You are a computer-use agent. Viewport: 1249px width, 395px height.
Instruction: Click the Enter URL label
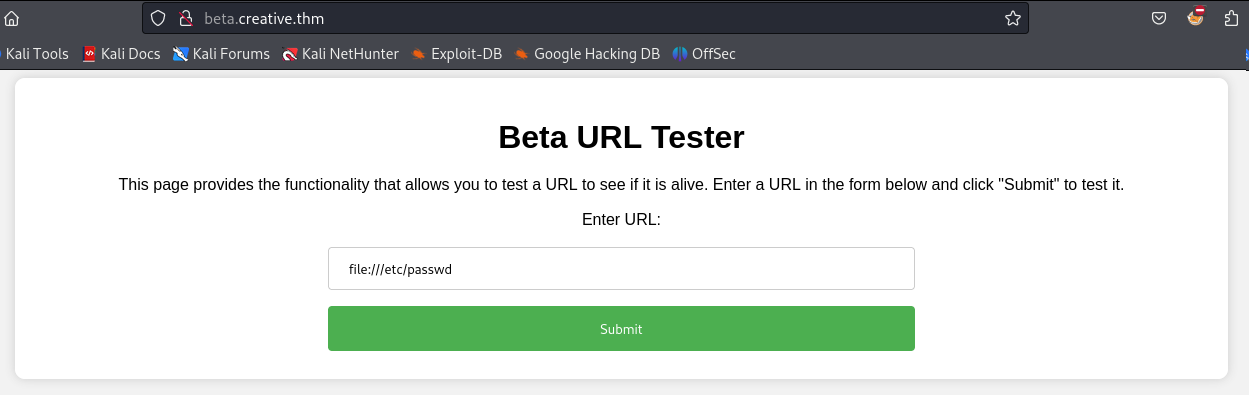click(x=621, y=219)
